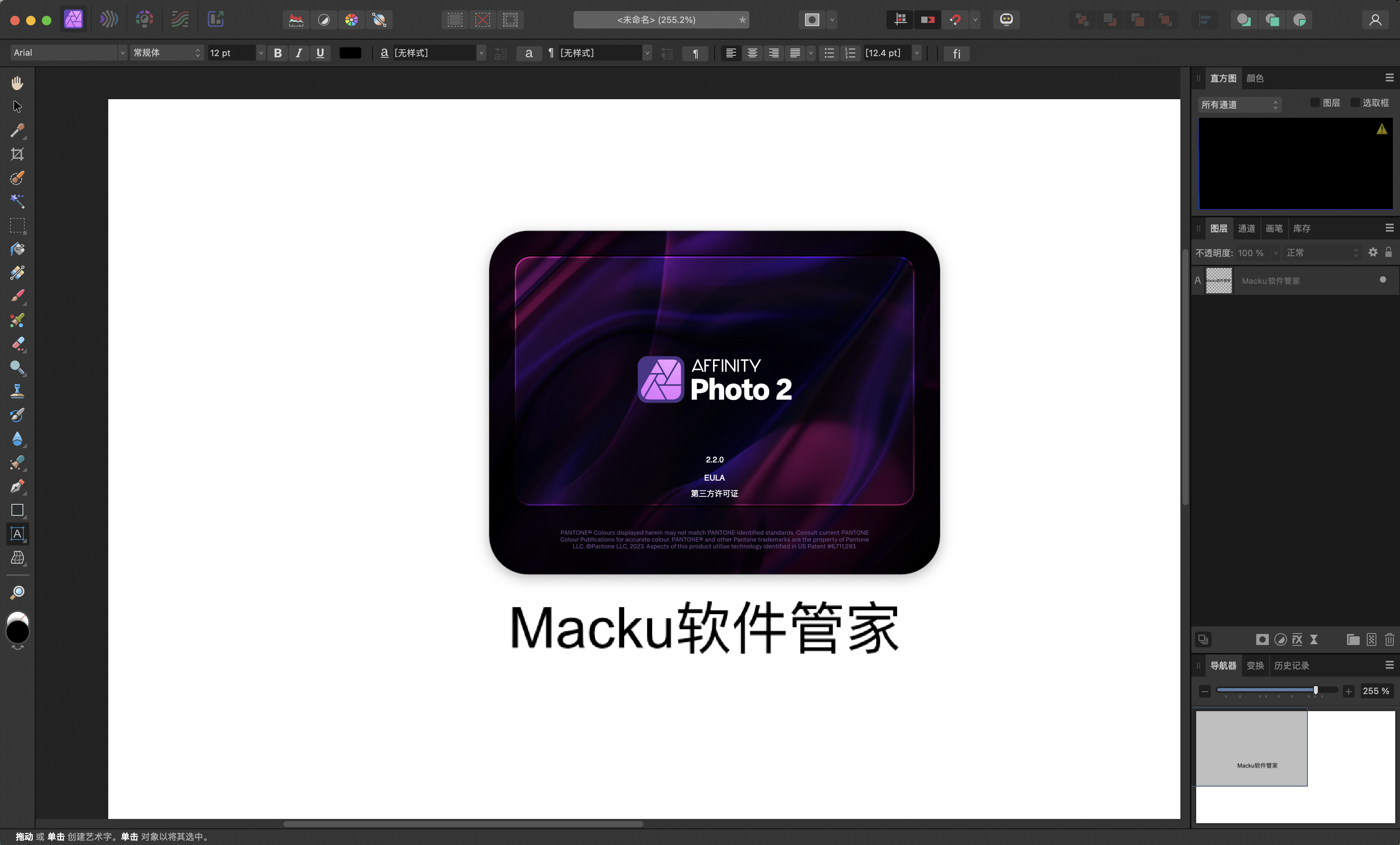The height and width of the screenshot is (845, 1400).
Task: Toggle show special characters pilcrow button
Action: 695,53
